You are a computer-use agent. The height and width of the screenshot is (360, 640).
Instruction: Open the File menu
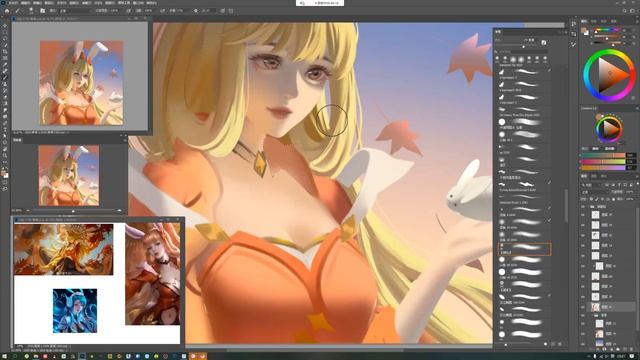(13, 3)
